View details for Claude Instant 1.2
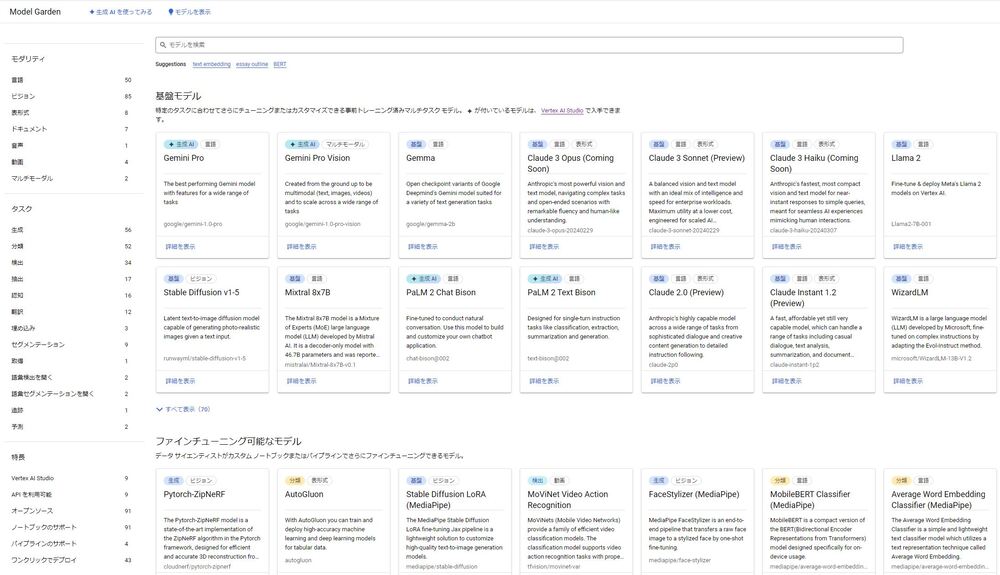The width and height of the screenshot is (1000, 575). pos(786,381)
